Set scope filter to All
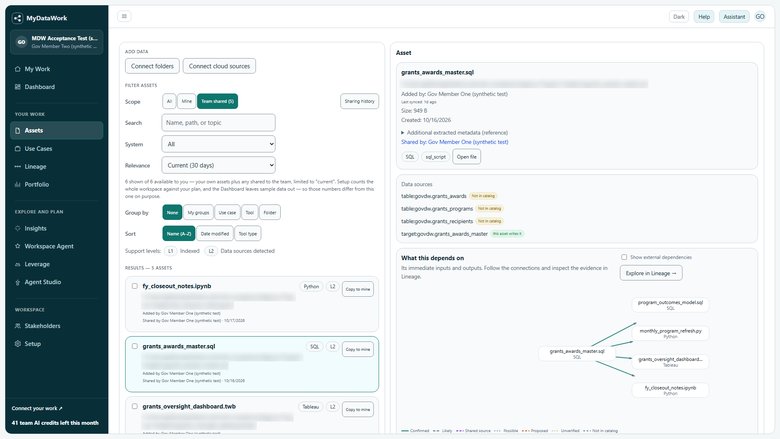780x439 pixels. (169, 101)
